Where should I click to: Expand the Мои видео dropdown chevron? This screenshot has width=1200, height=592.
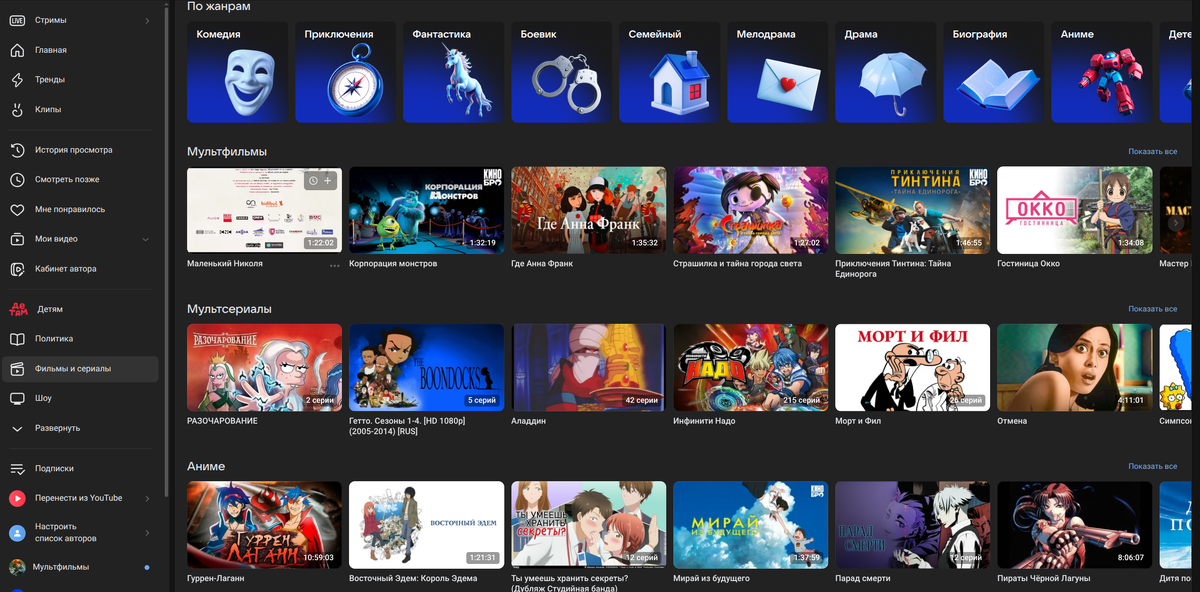(146, 239)
